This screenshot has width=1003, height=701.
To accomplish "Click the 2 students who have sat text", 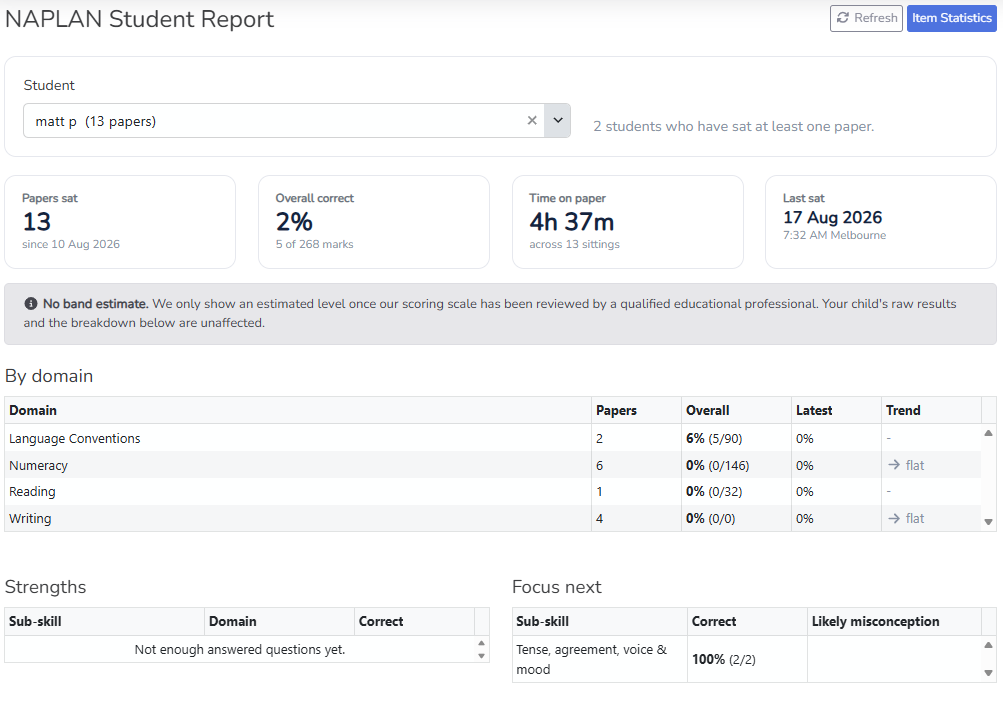I will tap(733, 126).
